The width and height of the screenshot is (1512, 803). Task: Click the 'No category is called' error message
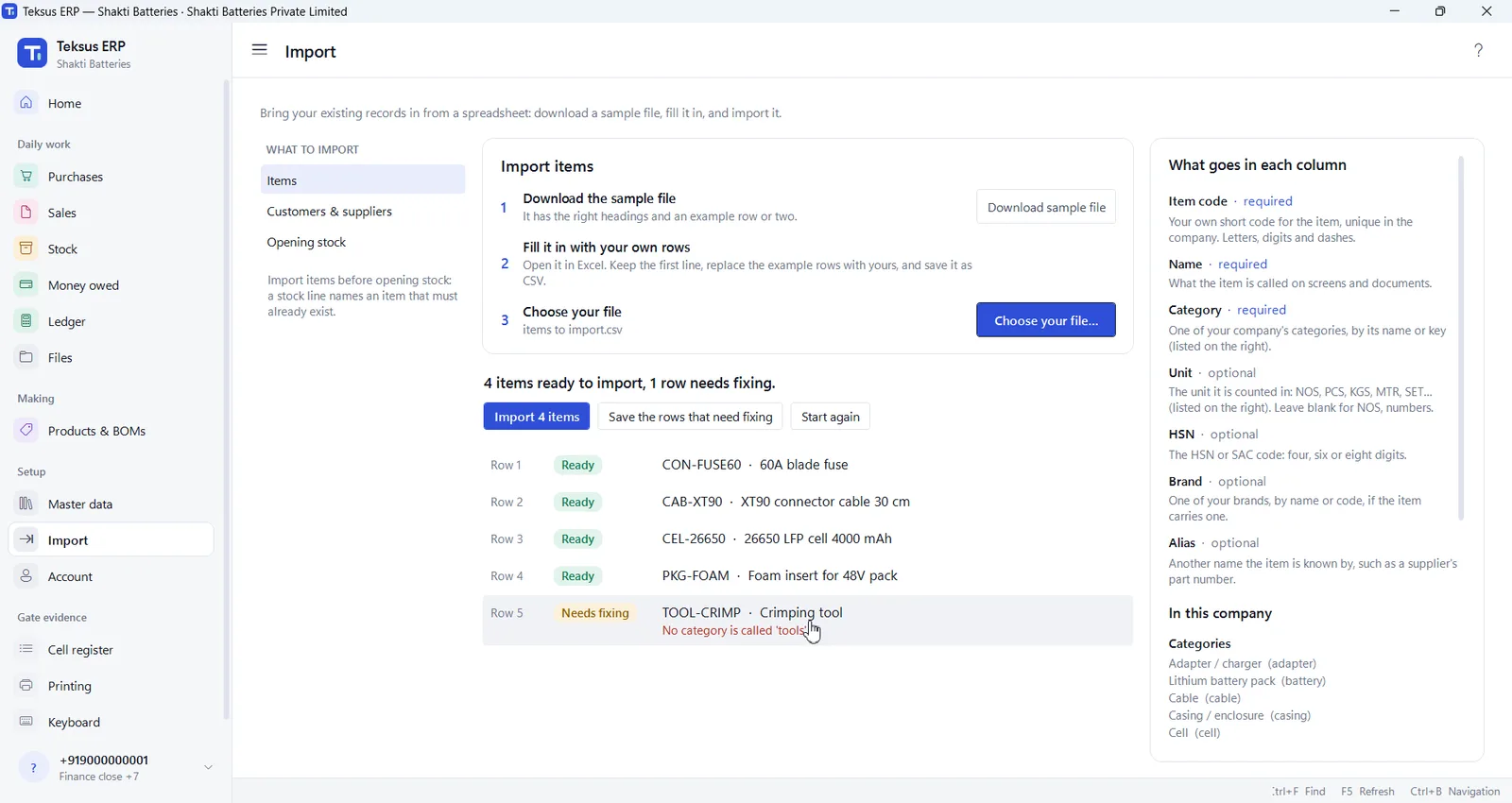[734, 631]
